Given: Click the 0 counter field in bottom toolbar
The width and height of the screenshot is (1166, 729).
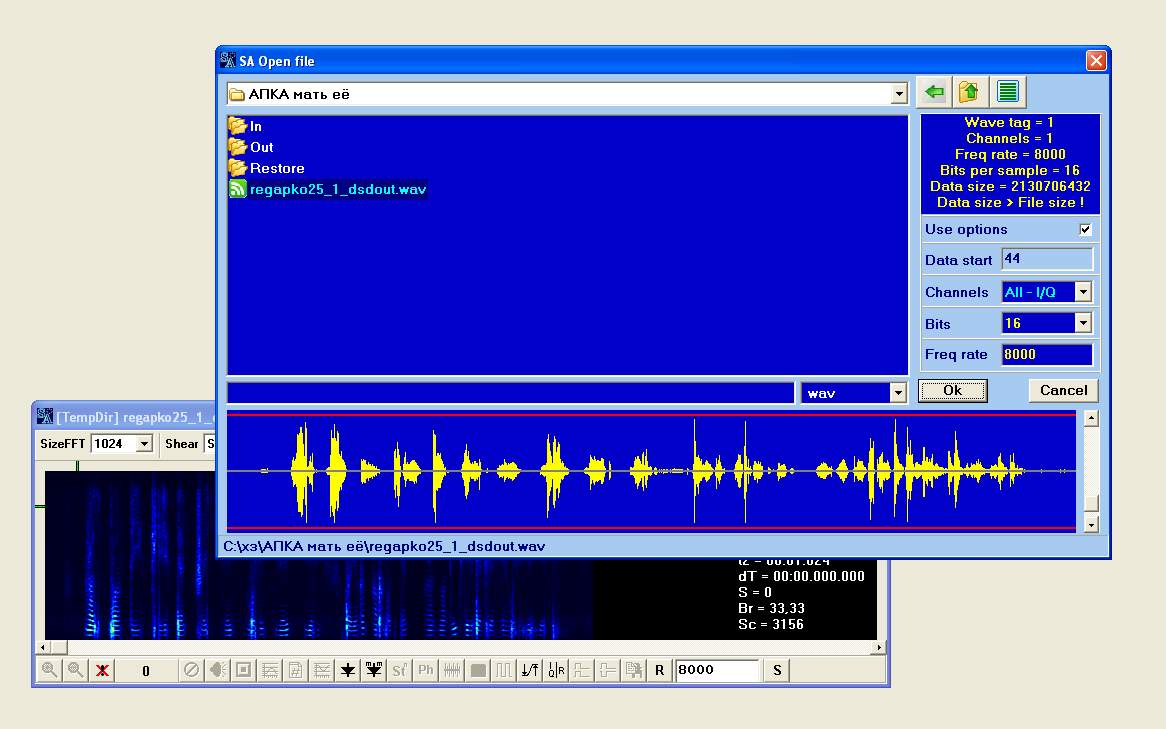Looking at the screenshot, I should [146, 670].
